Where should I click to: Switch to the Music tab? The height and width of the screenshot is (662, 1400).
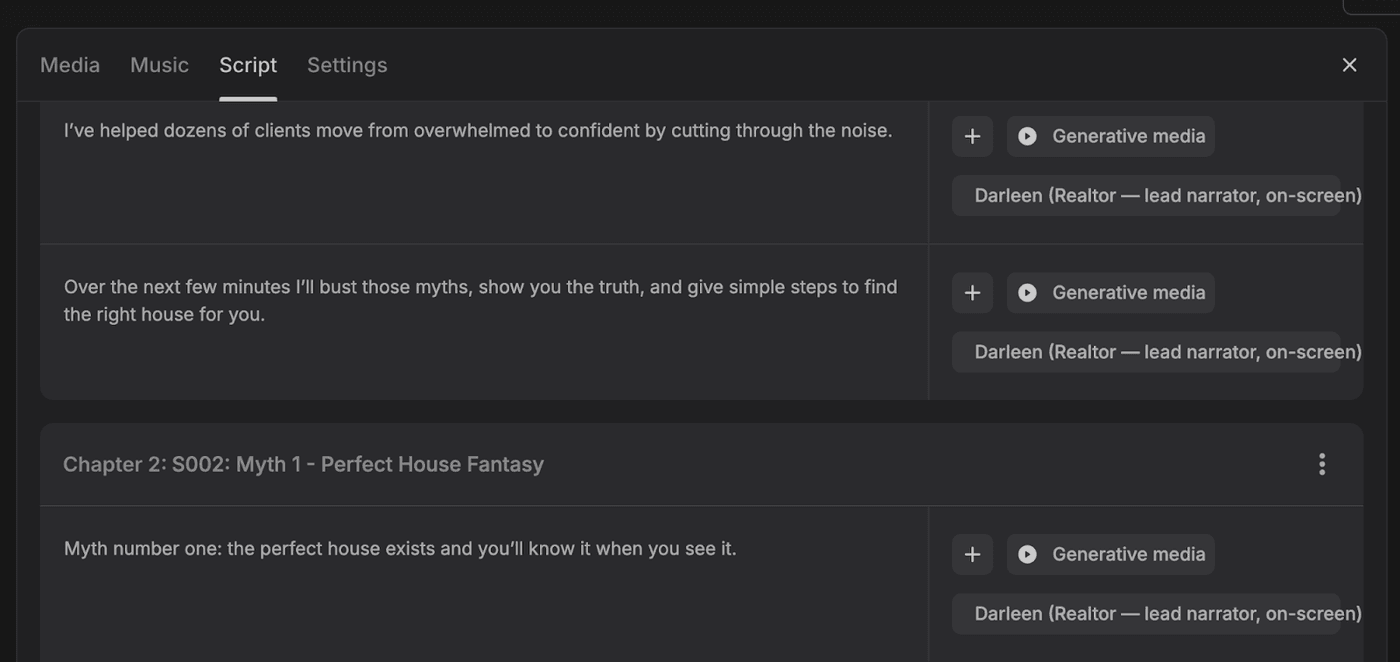(x=159, y=65)
